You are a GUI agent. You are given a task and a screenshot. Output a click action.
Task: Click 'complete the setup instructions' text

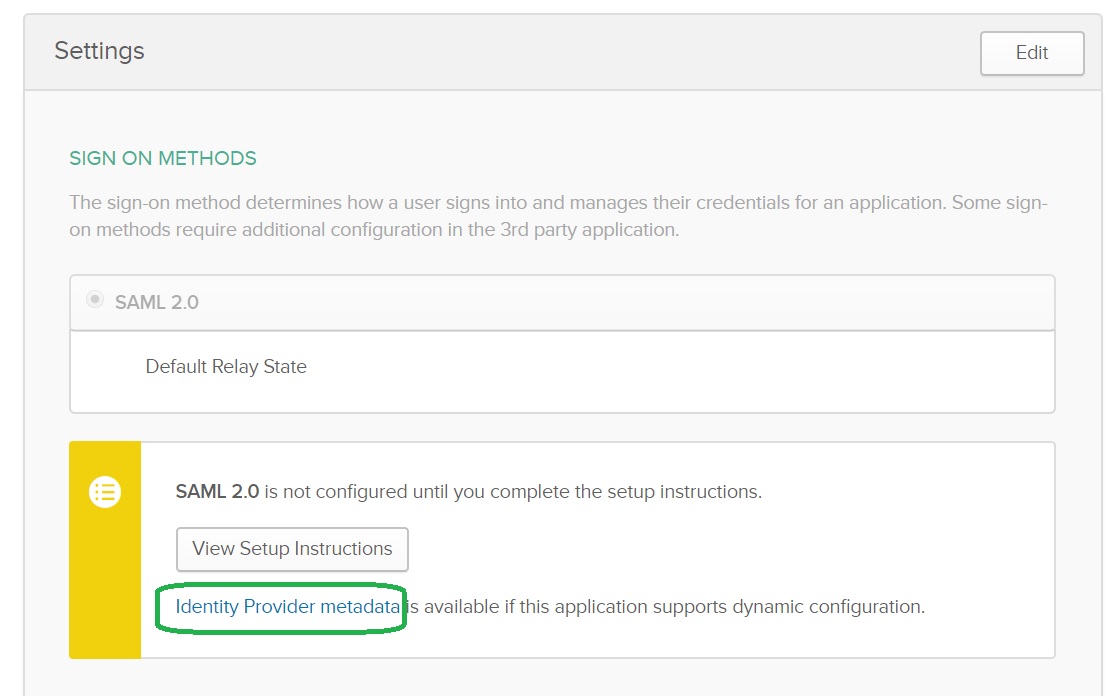point(640,492)
